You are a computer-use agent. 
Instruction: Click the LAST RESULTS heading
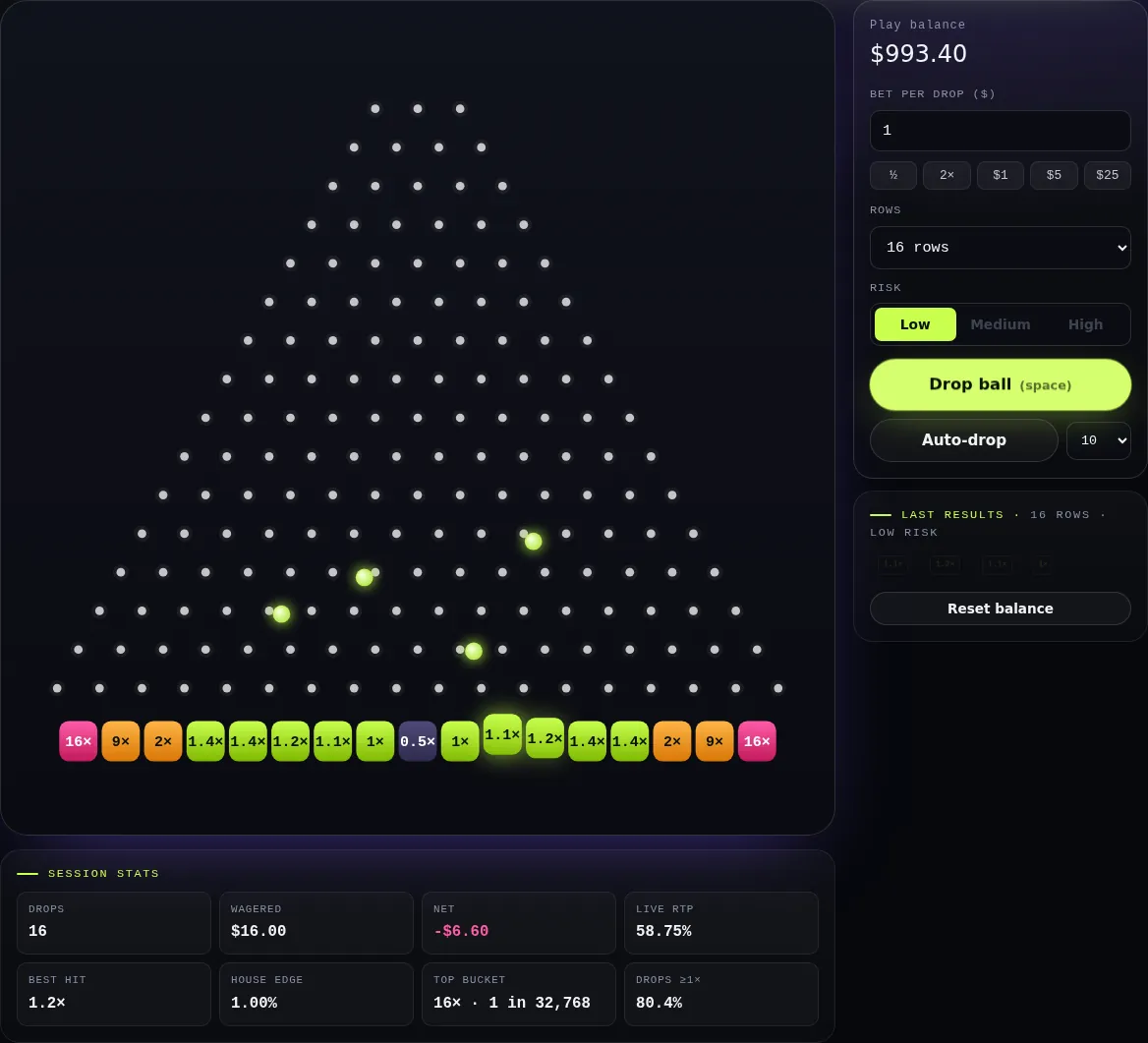(952, 515)
